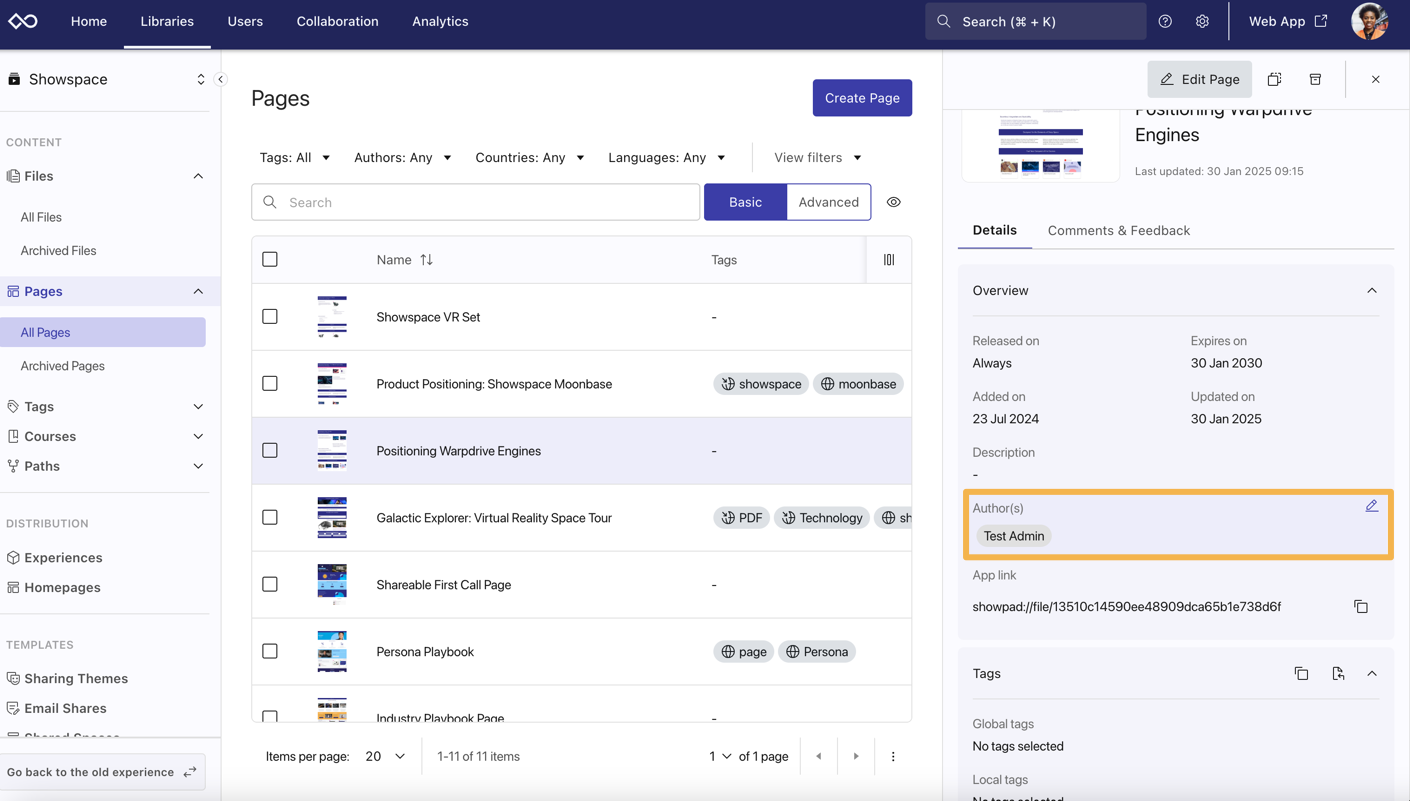
Task: Click the pages Search input field
Action: [476, 202]
